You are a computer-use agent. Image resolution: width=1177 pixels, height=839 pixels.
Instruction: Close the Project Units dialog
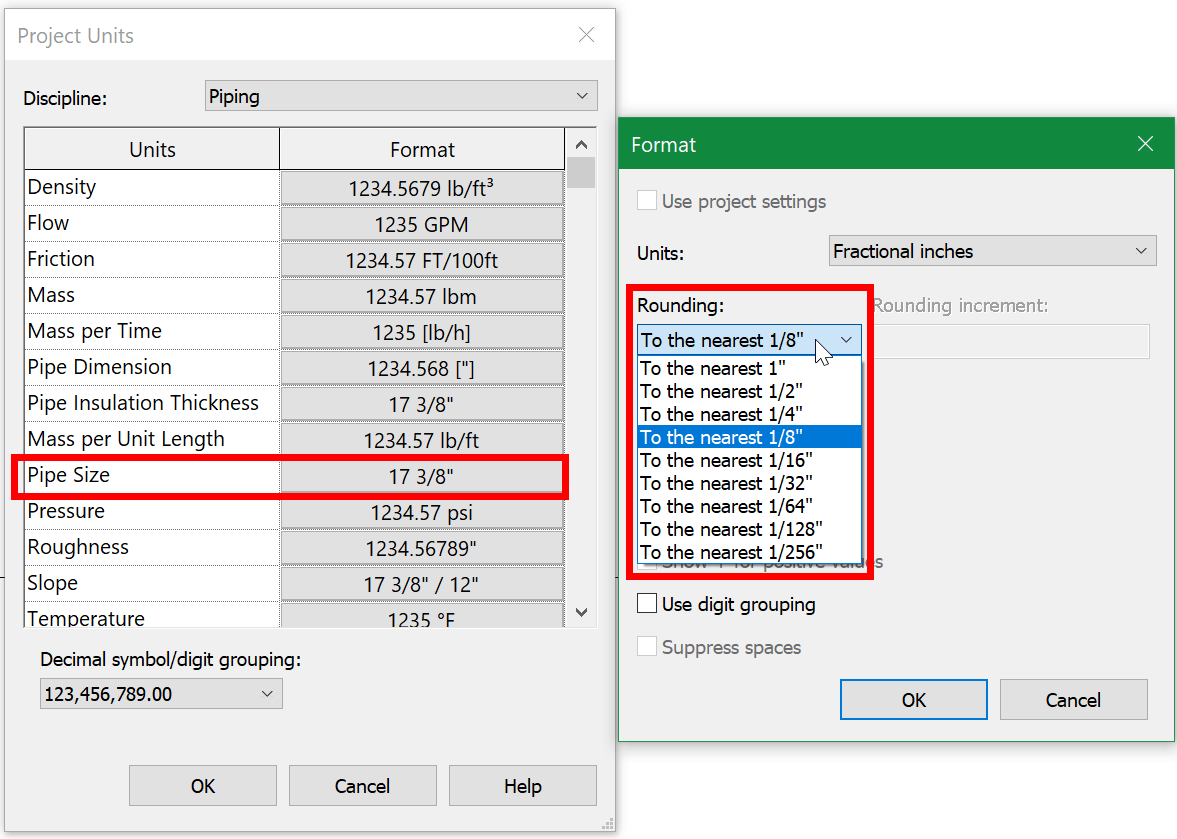[586, 35]
